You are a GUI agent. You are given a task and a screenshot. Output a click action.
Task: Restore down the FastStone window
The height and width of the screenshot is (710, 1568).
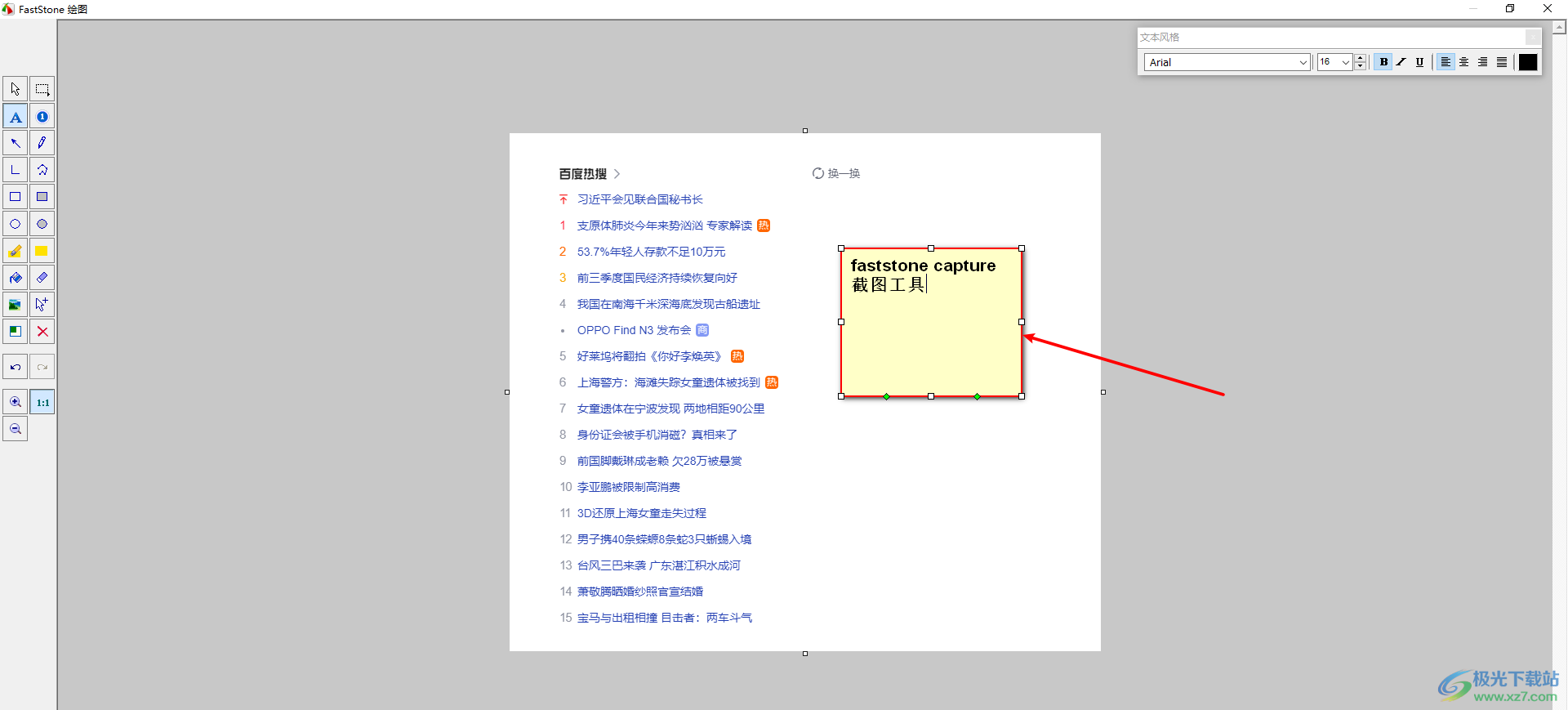pos(1510,9)
